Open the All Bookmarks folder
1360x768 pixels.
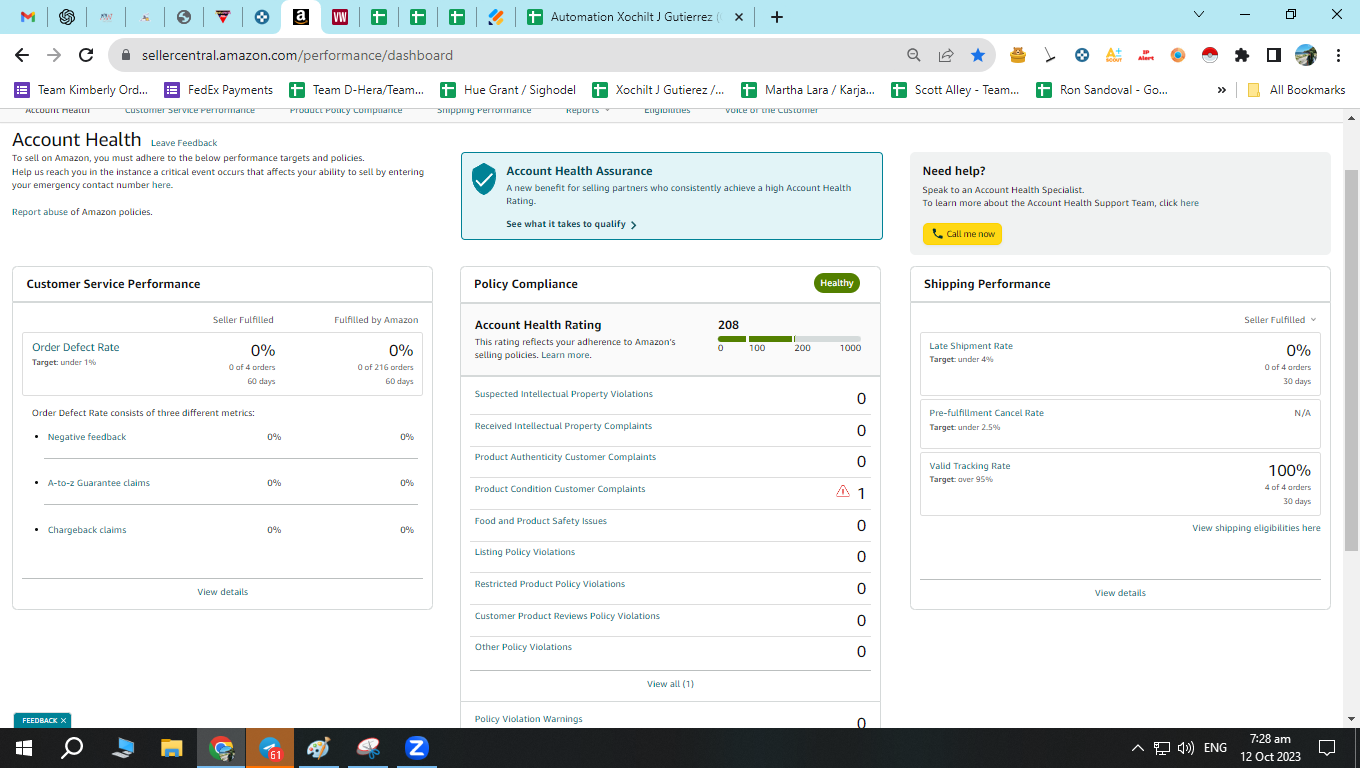(1296, 90)
